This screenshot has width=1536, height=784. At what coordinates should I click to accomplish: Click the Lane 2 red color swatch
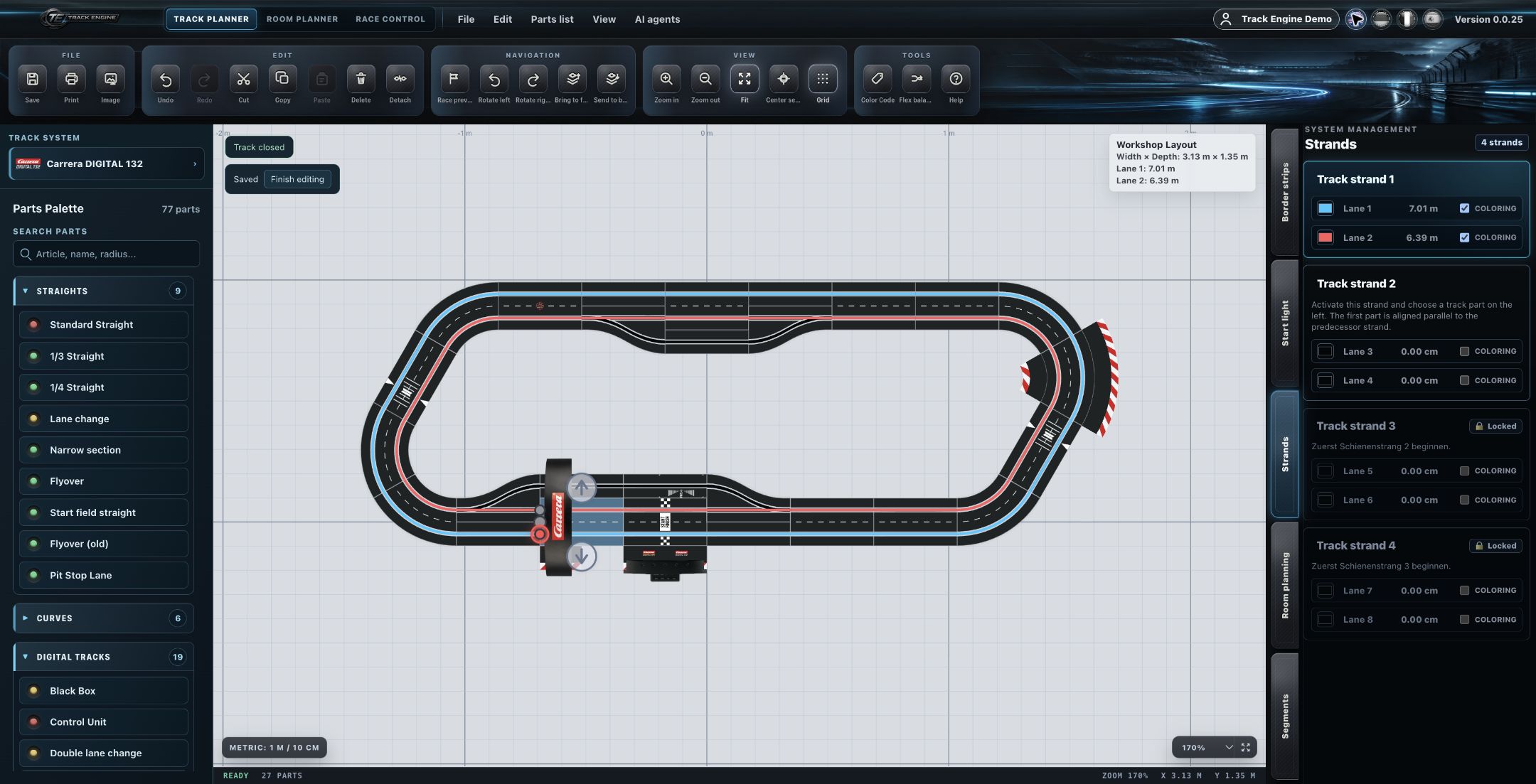click(x=1326, y=237)
